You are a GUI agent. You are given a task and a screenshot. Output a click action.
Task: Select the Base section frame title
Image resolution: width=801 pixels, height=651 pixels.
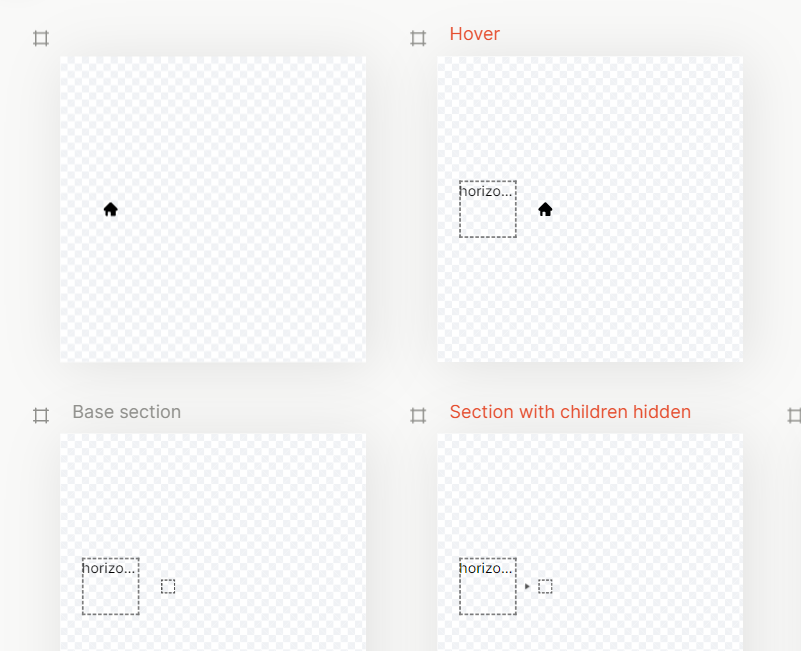coord(126,412)
